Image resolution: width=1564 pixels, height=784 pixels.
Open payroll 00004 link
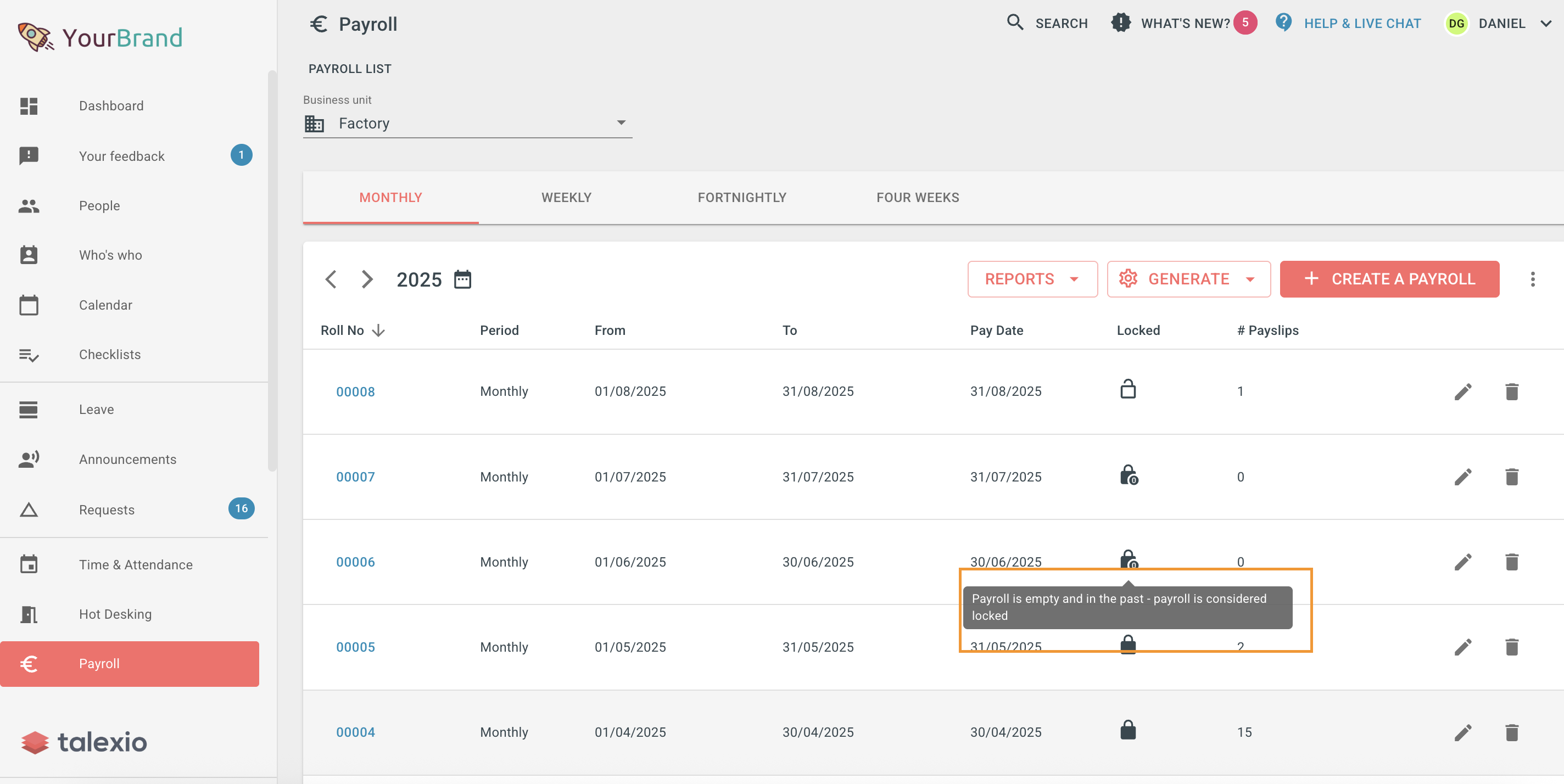[355, 732]
